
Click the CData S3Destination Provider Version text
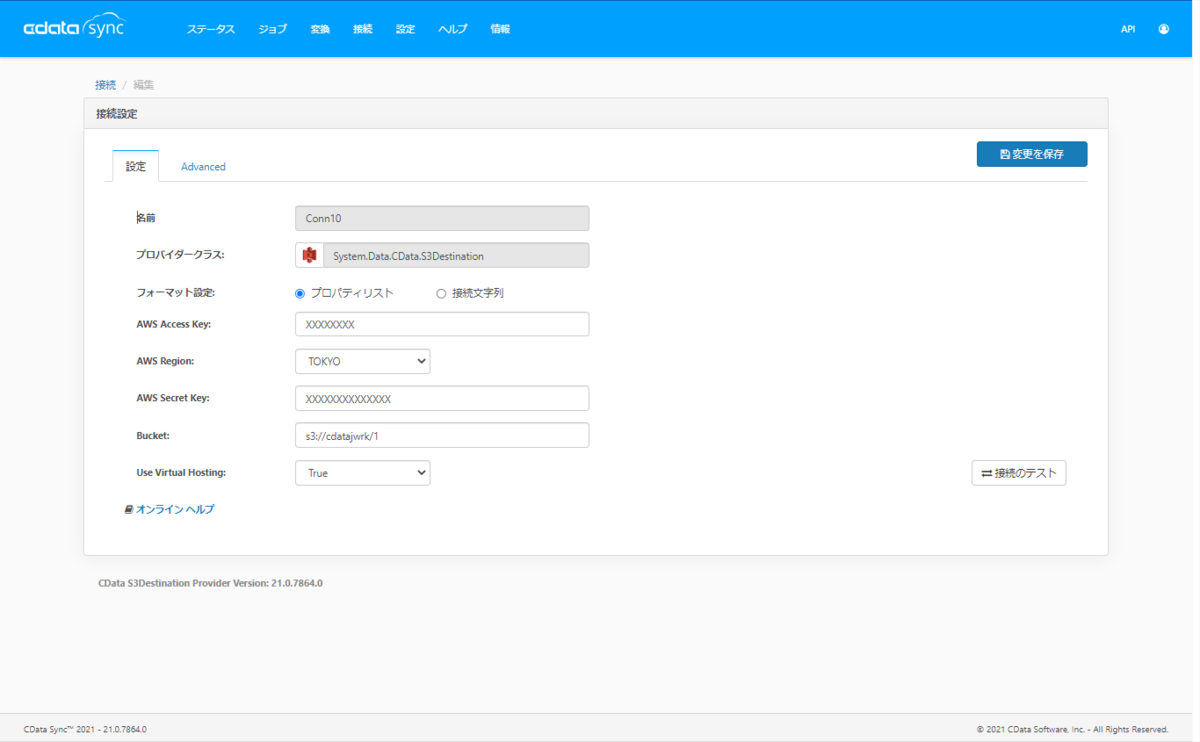[210, 583]
